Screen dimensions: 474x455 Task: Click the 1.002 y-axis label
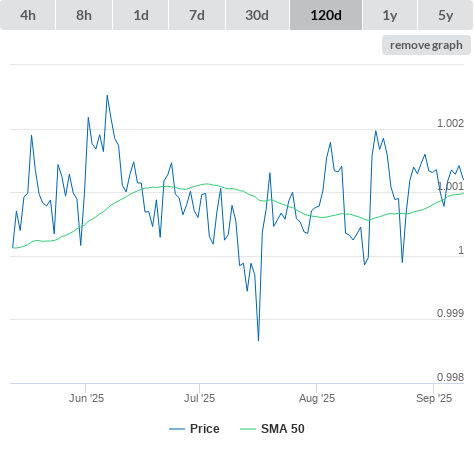(450, 123)
